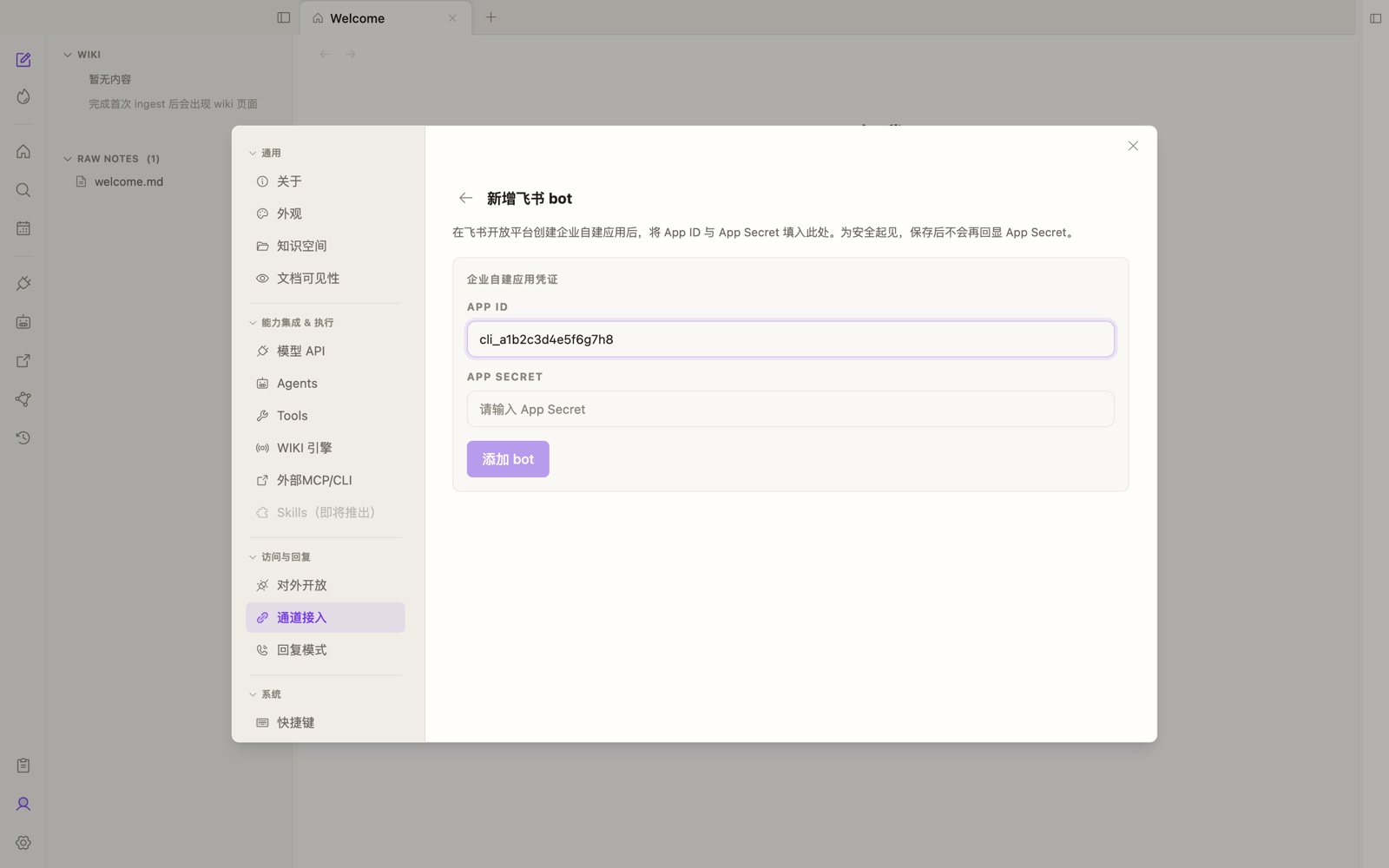Click the Skills（即将推出）entry
The width and height of the screenshot is (1389, 868).
pyautogui.click(x=326, y=512)
